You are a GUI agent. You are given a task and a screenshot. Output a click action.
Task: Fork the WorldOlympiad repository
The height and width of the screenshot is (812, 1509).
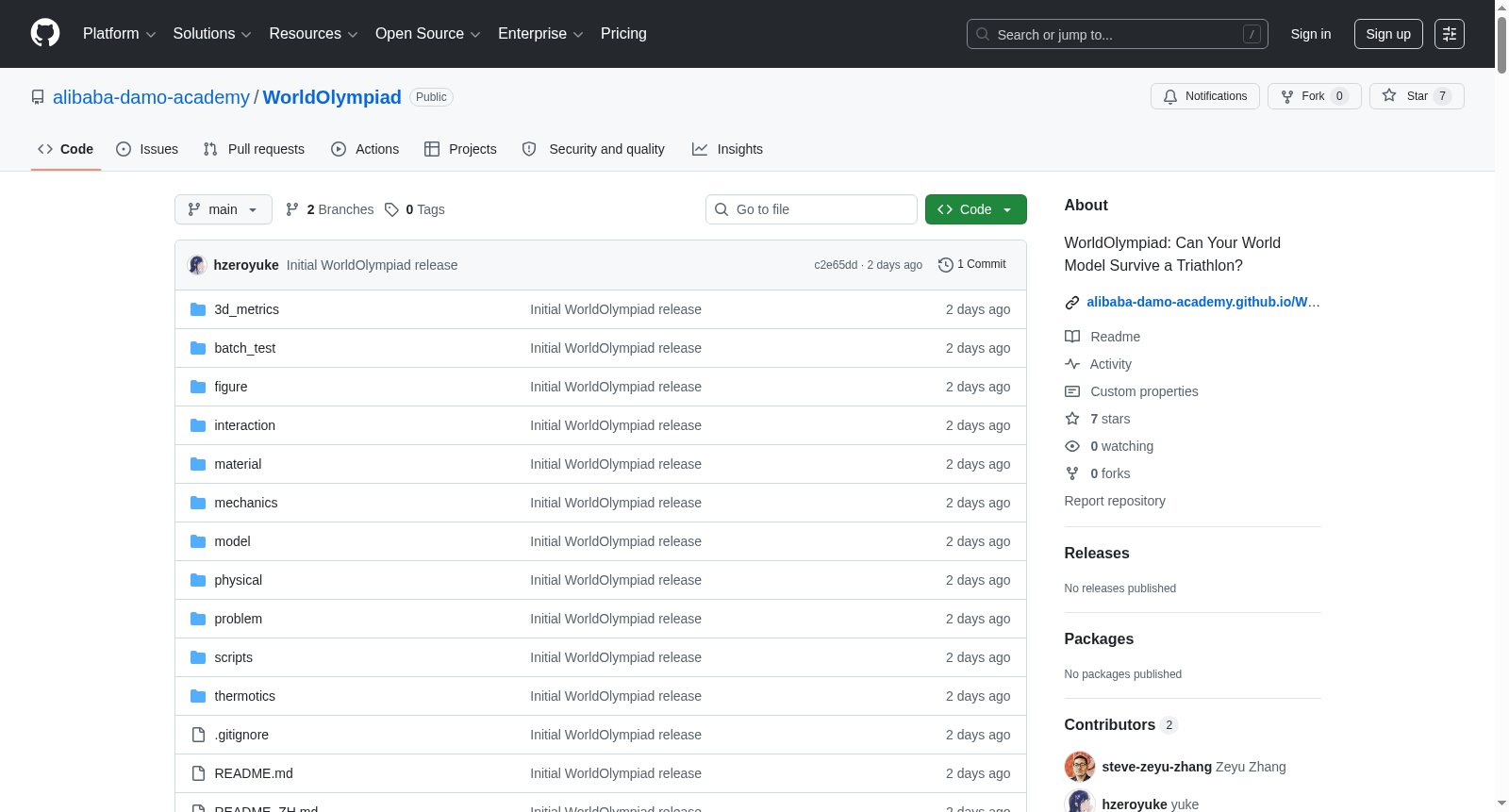(1315, 96)
